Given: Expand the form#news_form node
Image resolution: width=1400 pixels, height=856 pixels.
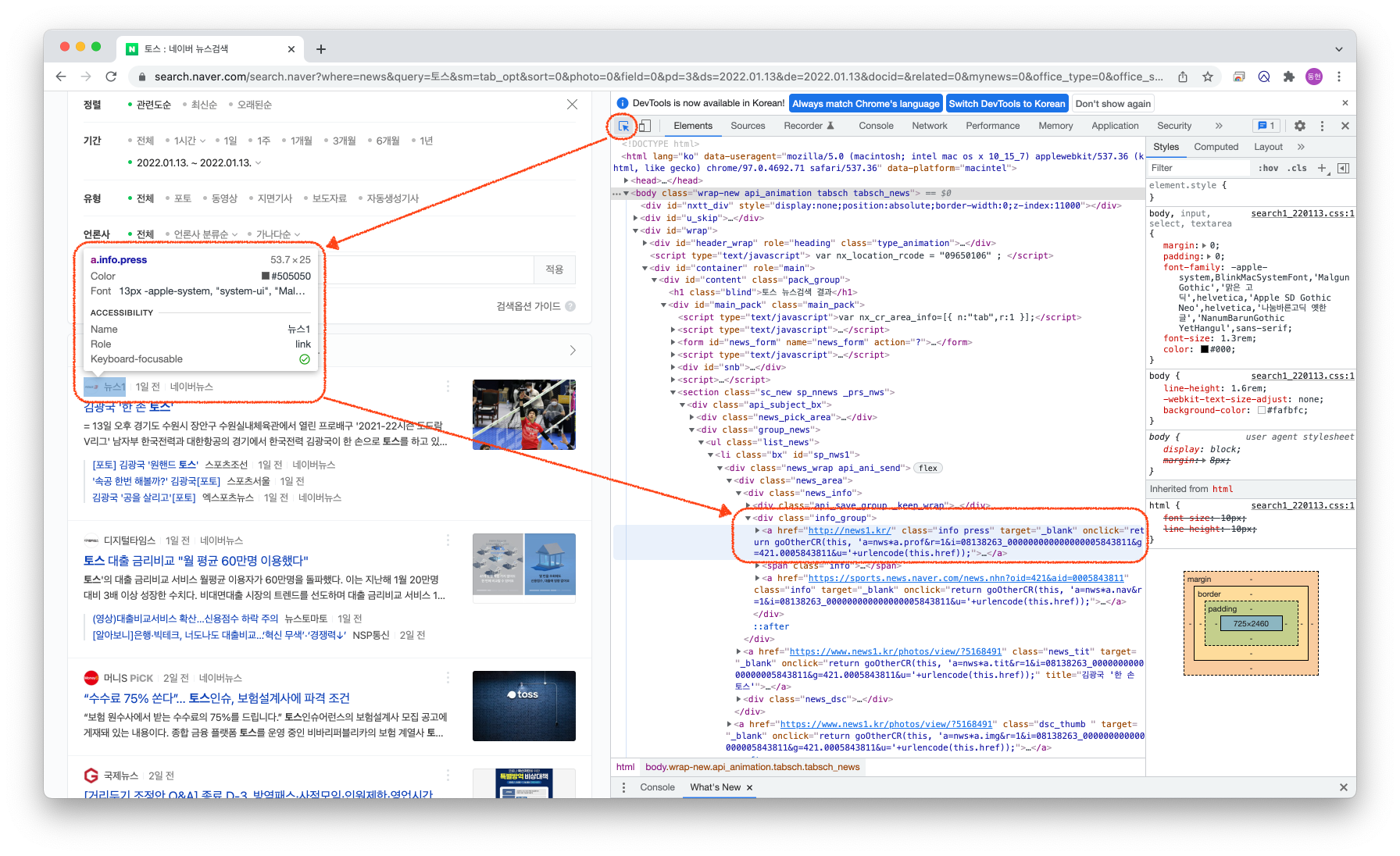Looking at the screenshot, I should coord(673,342).
